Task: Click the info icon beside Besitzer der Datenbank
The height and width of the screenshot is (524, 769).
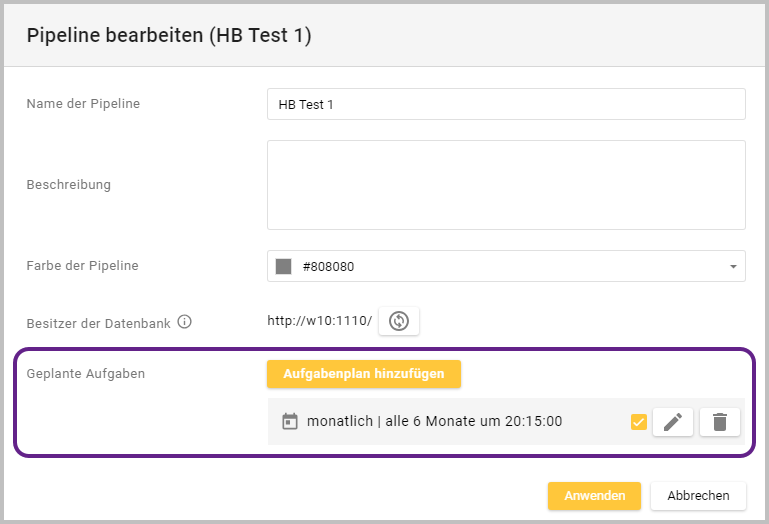Action: coord(184,322)
